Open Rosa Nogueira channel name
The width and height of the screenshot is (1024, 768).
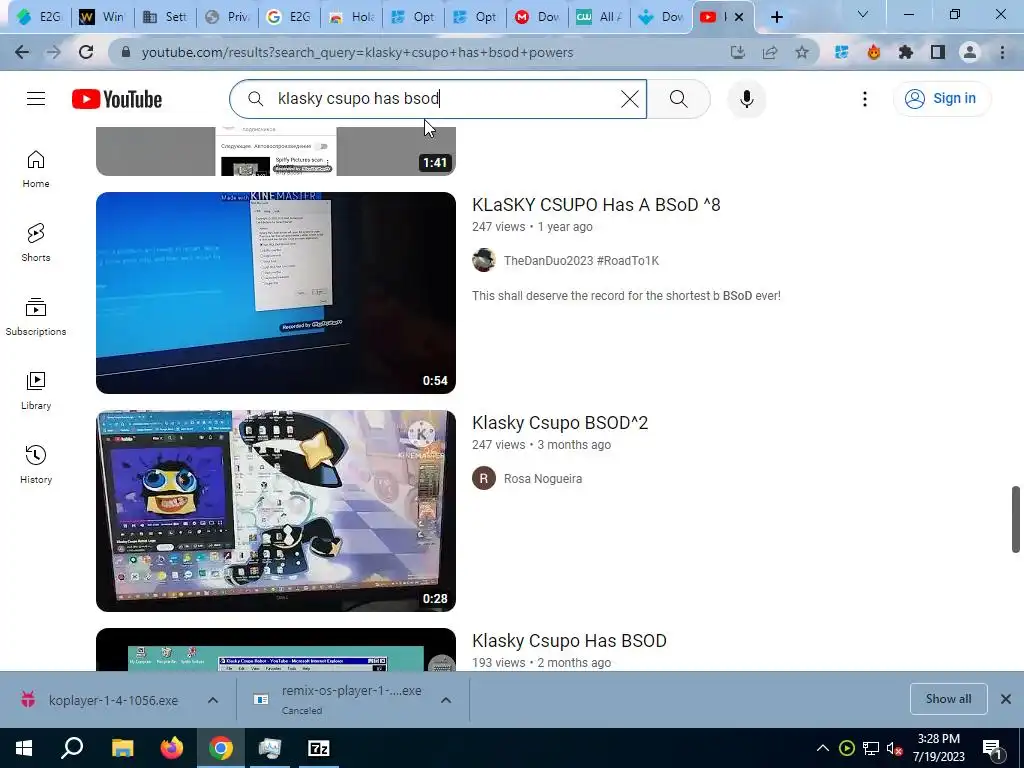543,479
